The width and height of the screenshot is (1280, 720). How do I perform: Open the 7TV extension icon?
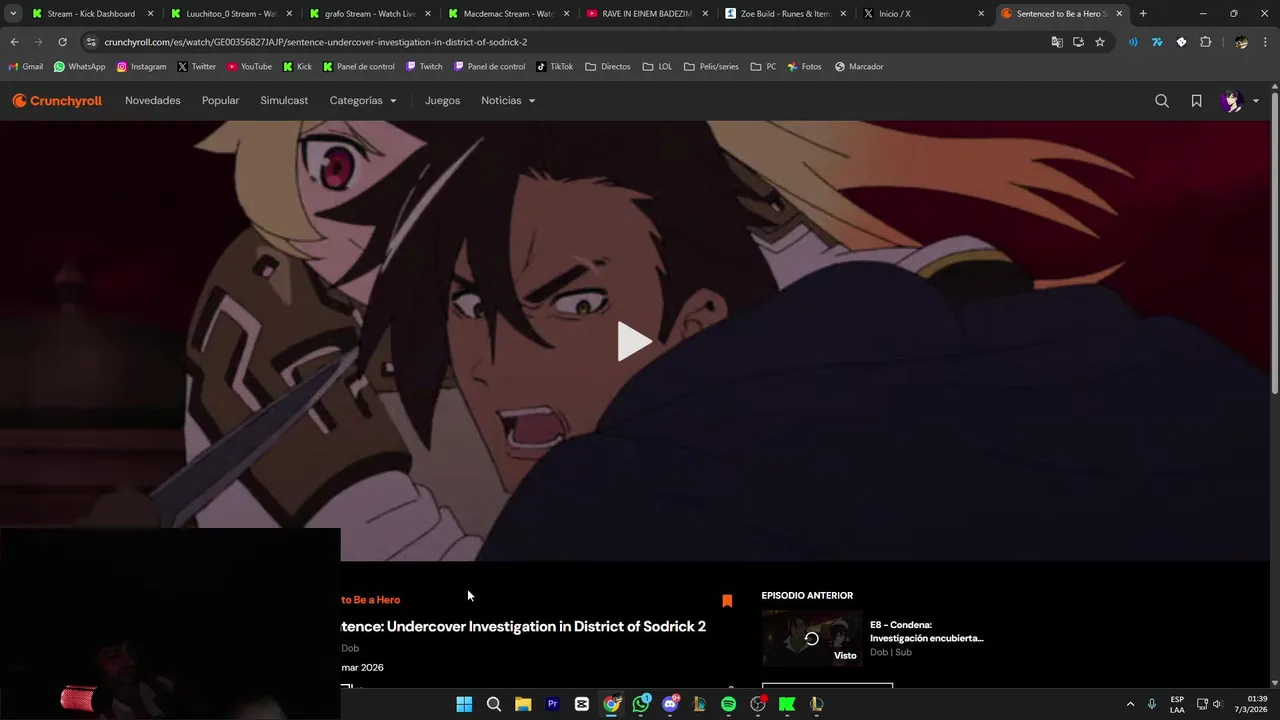point(1157,42)
